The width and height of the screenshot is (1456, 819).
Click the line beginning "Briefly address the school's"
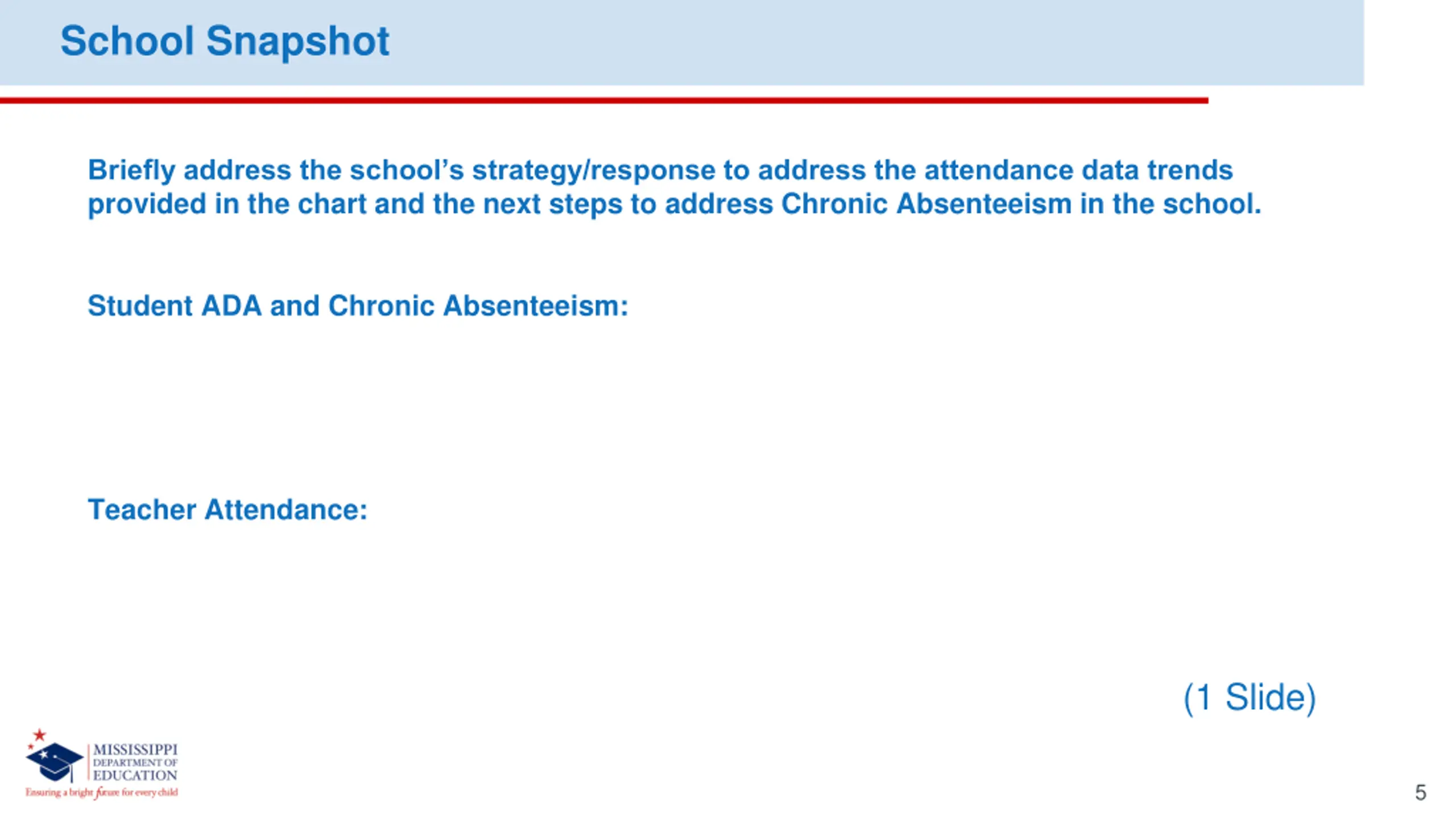click(x=660, y=170)
